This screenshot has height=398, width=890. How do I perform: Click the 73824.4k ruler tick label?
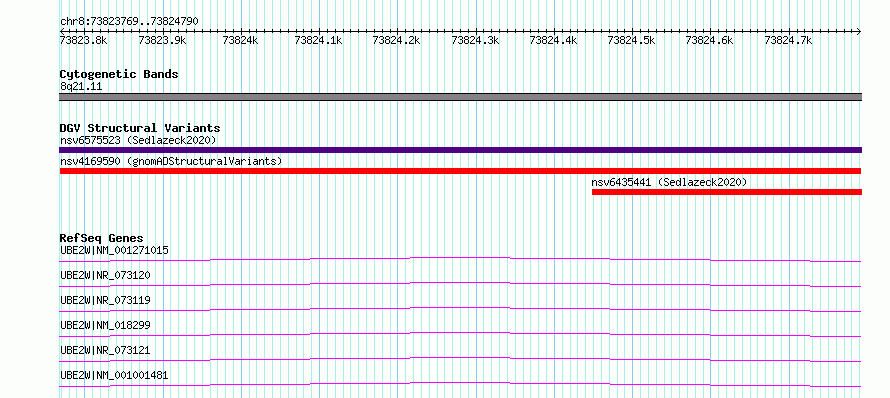coord(553,40)
